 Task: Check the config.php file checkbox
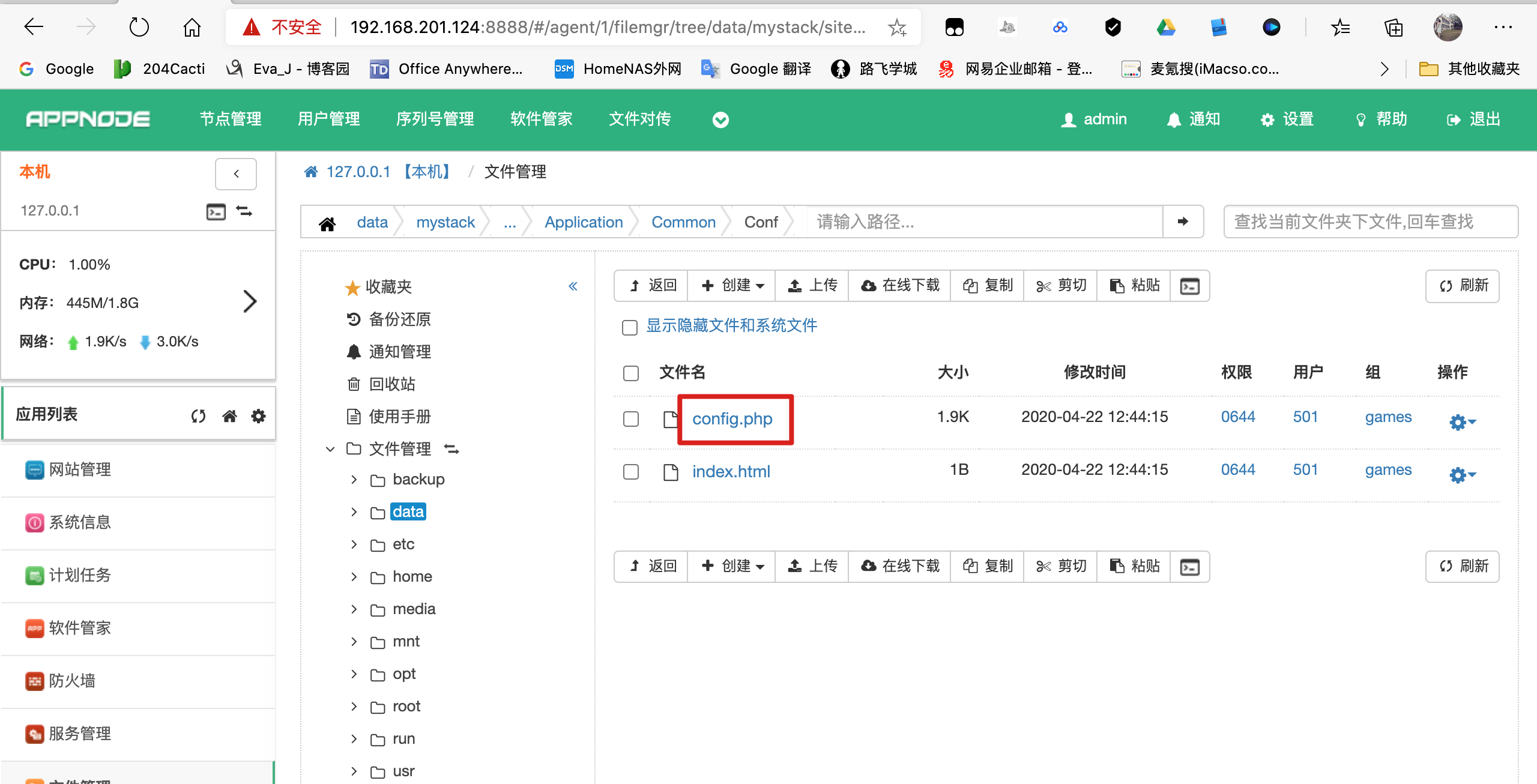click(630, 418)
